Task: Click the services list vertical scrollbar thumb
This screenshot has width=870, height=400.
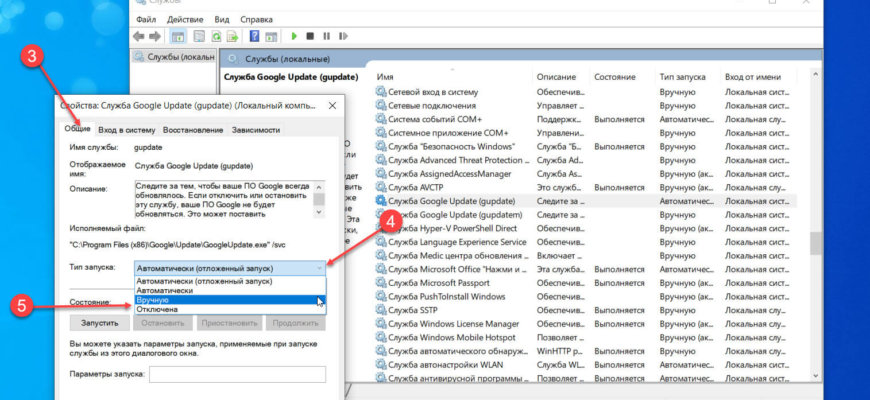Action: (815, 243)
